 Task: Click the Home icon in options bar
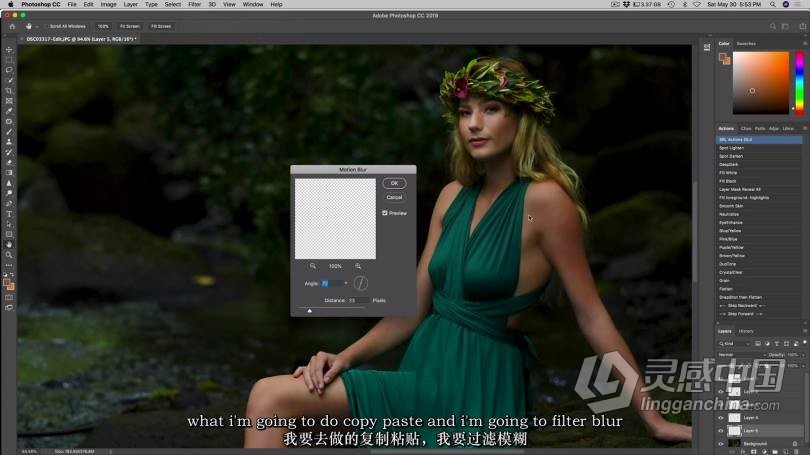pos(12,26)
